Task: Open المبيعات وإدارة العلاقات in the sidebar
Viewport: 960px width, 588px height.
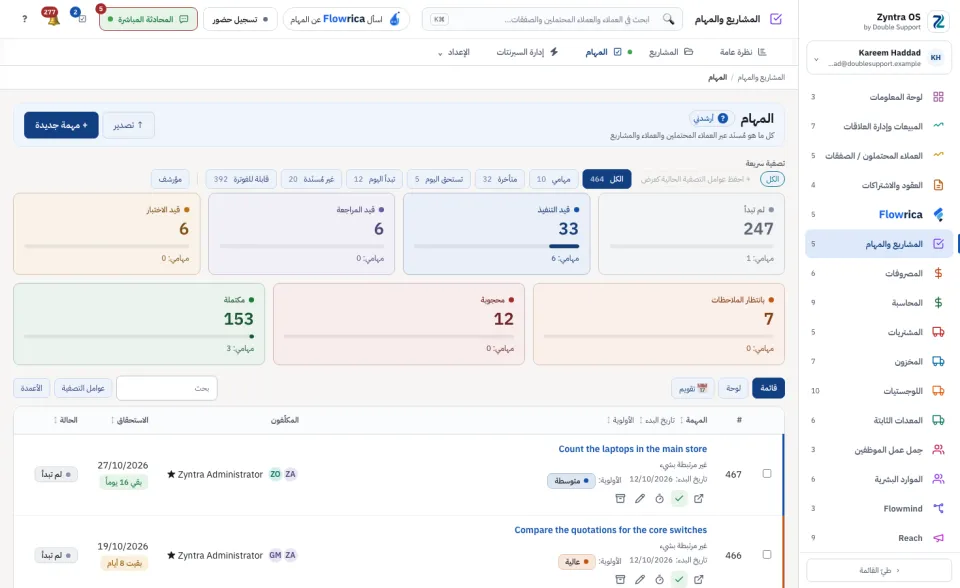Action: pos(879,126)
